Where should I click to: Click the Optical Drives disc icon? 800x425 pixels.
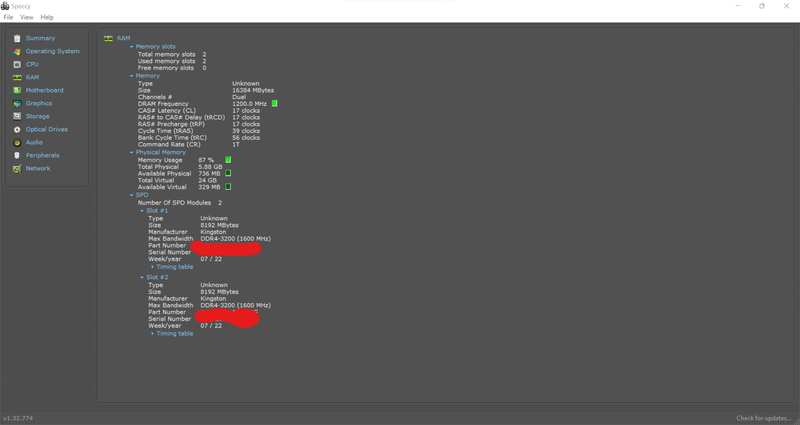17,130
